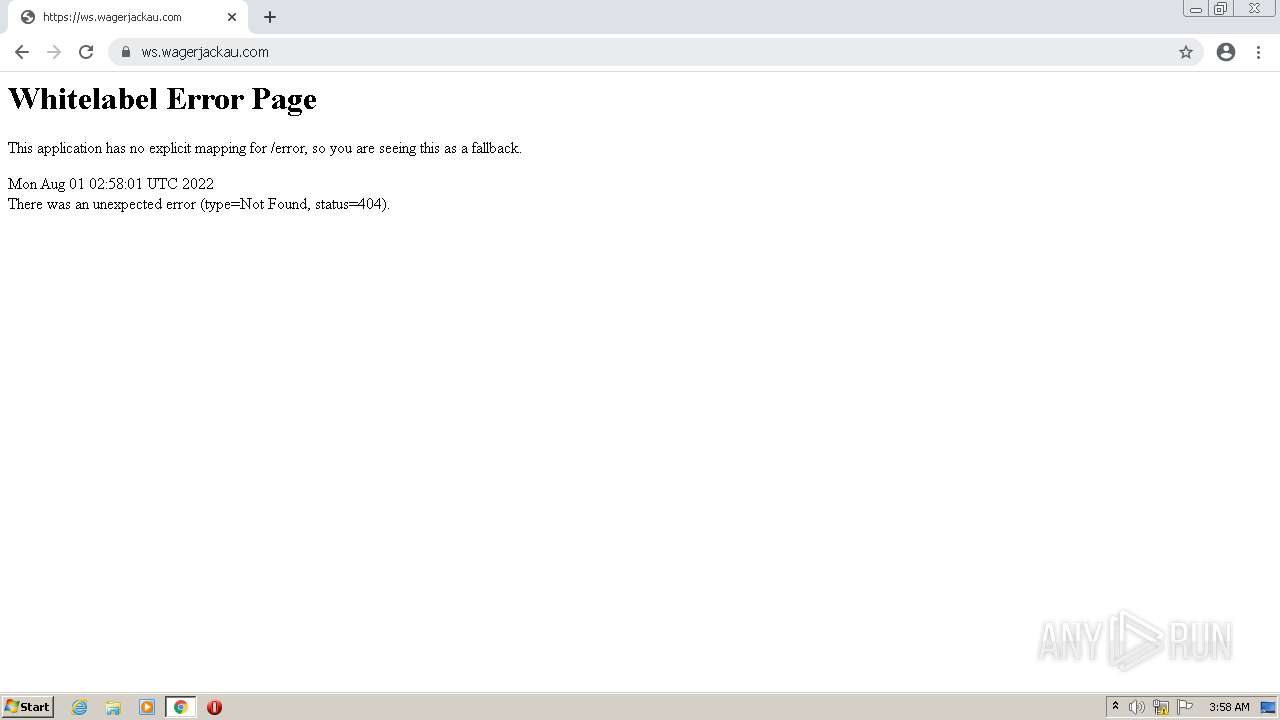Show hidden system tray icons
1280x720 pixels.
pos(1115,707)
